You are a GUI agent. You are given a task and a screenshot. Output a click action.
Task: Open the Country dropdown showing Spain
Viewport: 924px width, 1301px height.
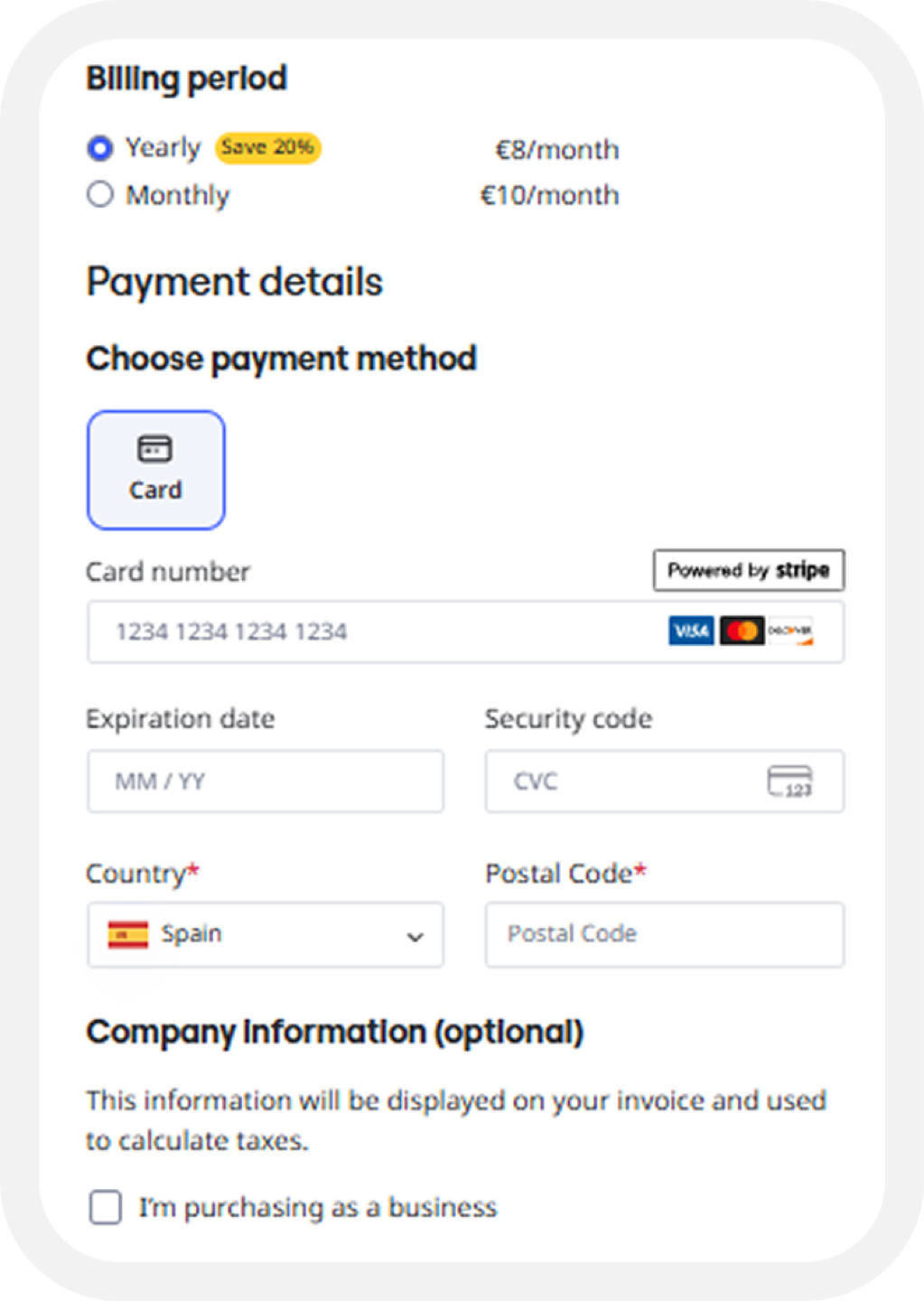pos(266,934)
